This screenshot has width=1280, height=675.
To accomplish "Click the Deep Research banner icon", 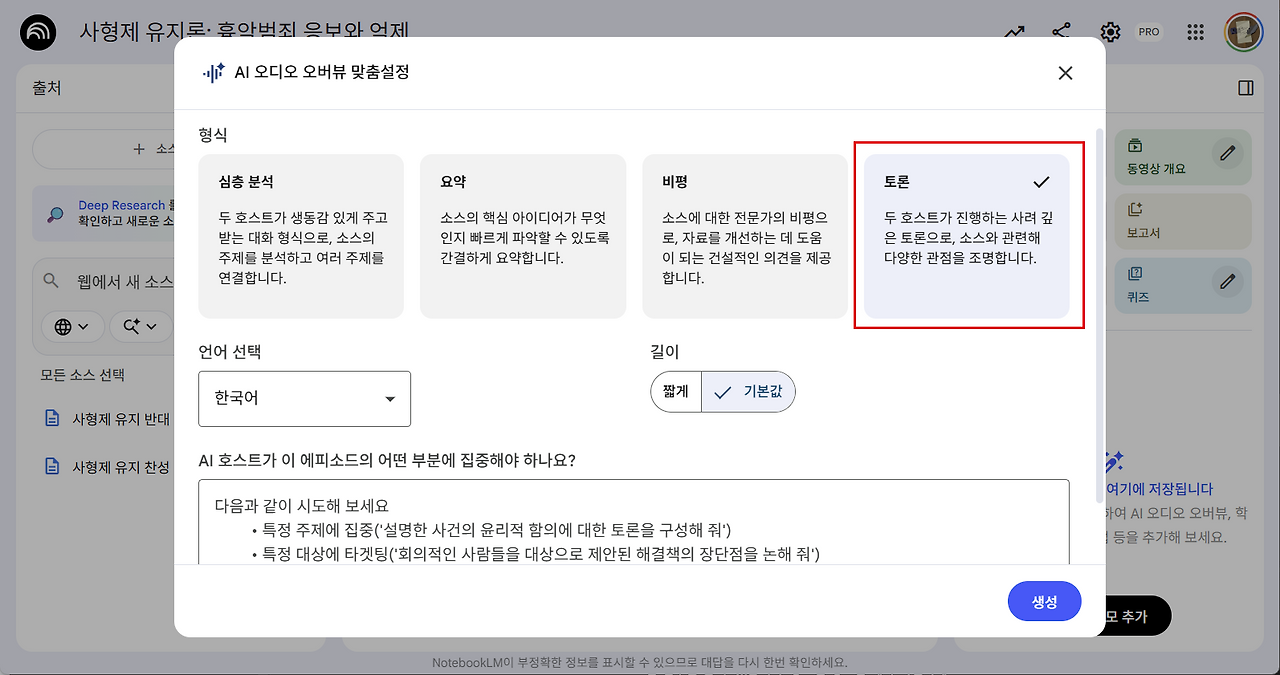I will [x=57, y=213].
